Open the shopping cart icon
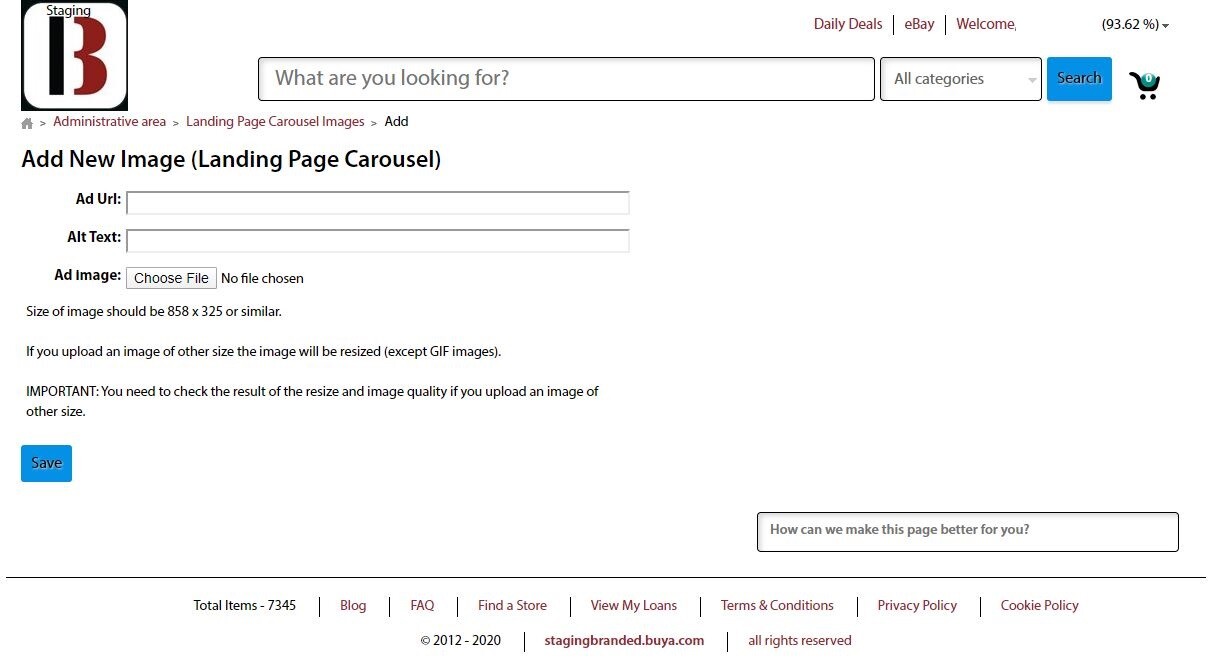This screenshot has width=1222, height=664. click(1145, 85)
